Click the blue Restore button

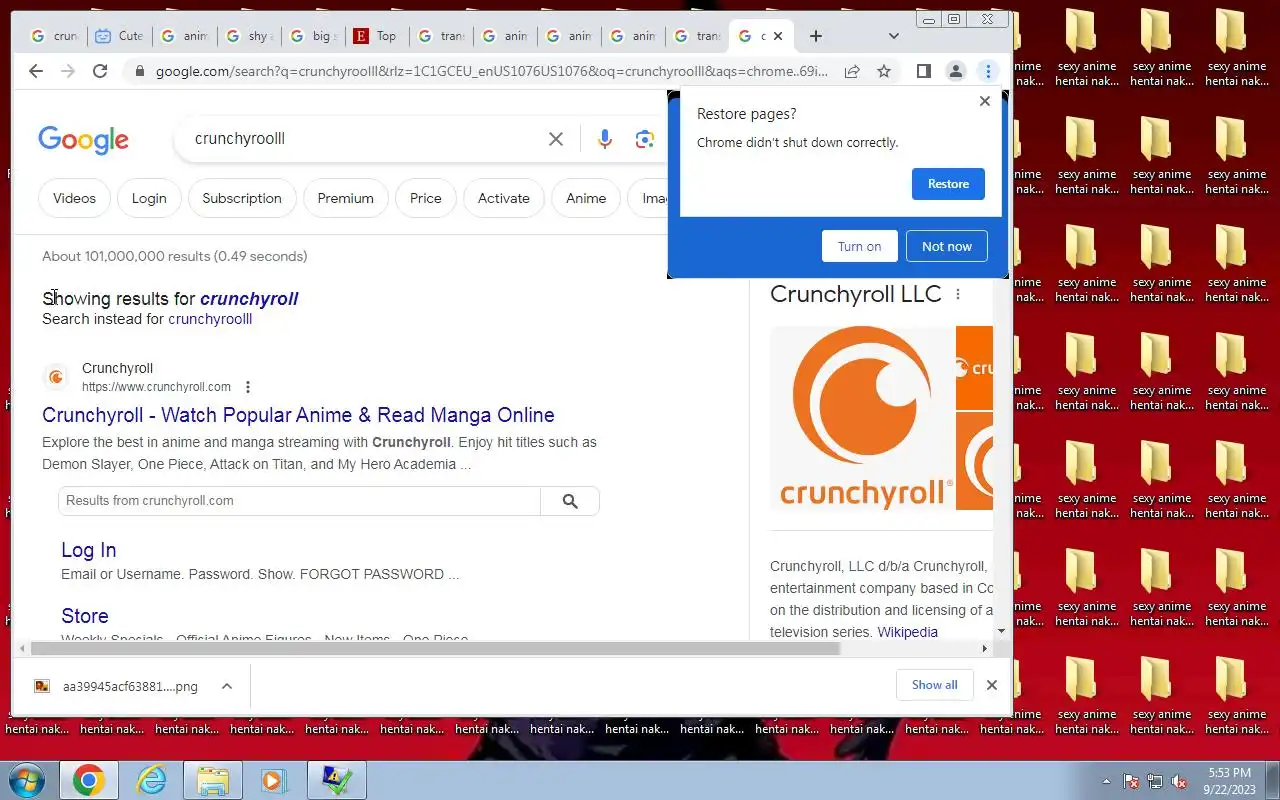[948, 184]
